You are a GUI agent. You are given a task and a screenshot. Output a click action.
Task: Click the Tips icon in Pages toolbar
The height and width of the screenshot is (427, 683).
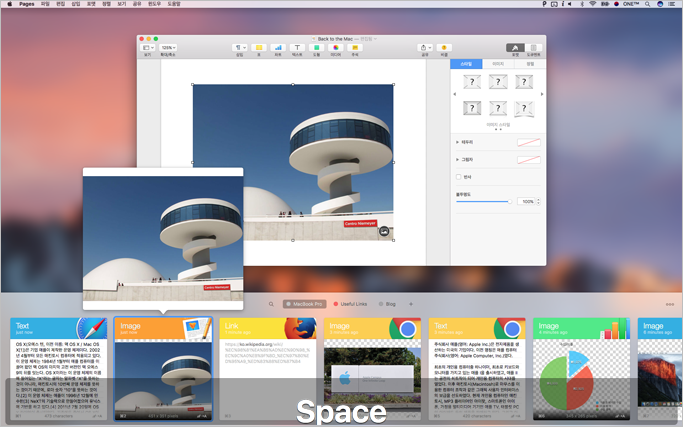(444, 47)
